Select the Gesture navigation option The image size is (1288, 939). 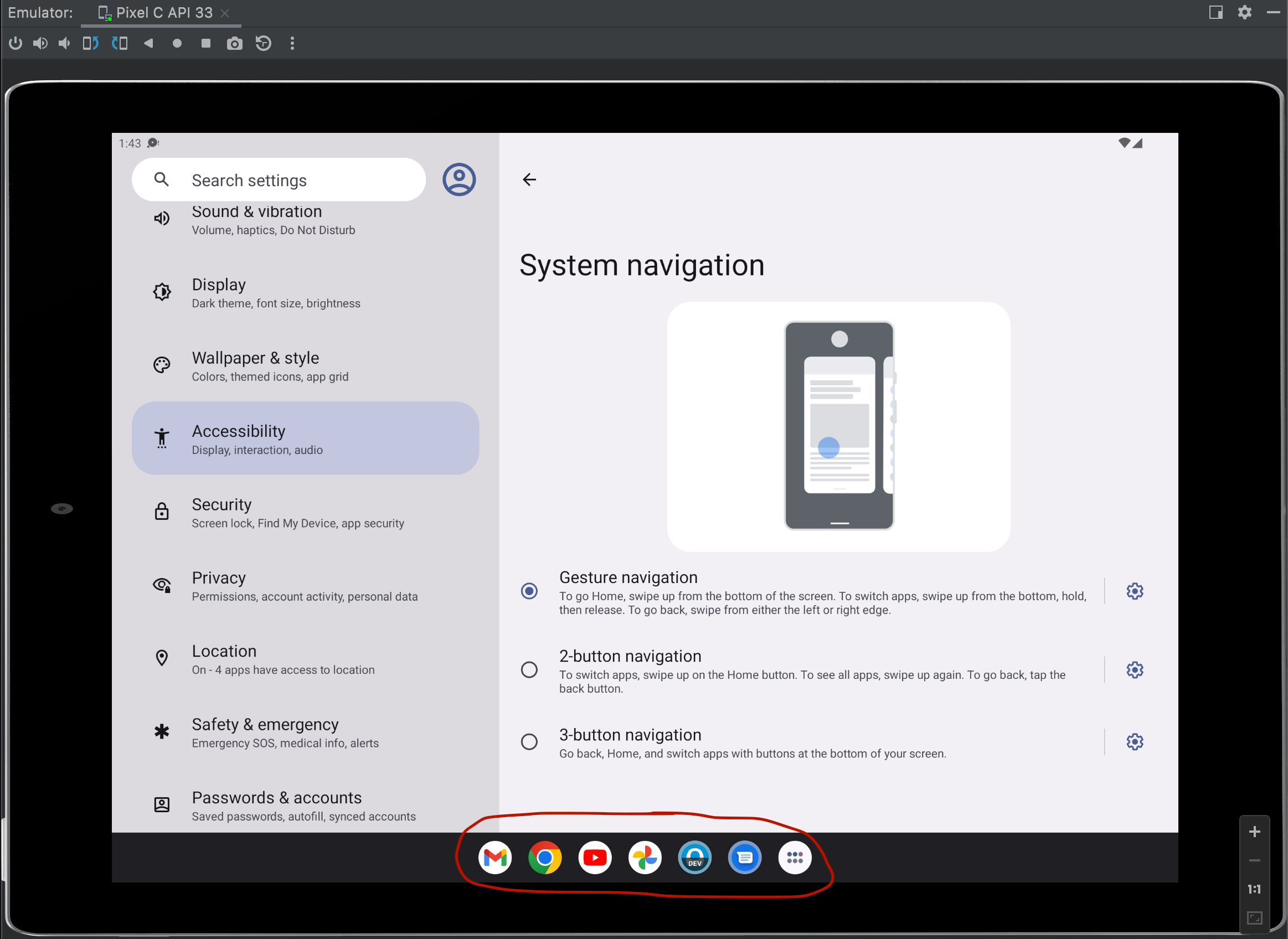(529, 591)
